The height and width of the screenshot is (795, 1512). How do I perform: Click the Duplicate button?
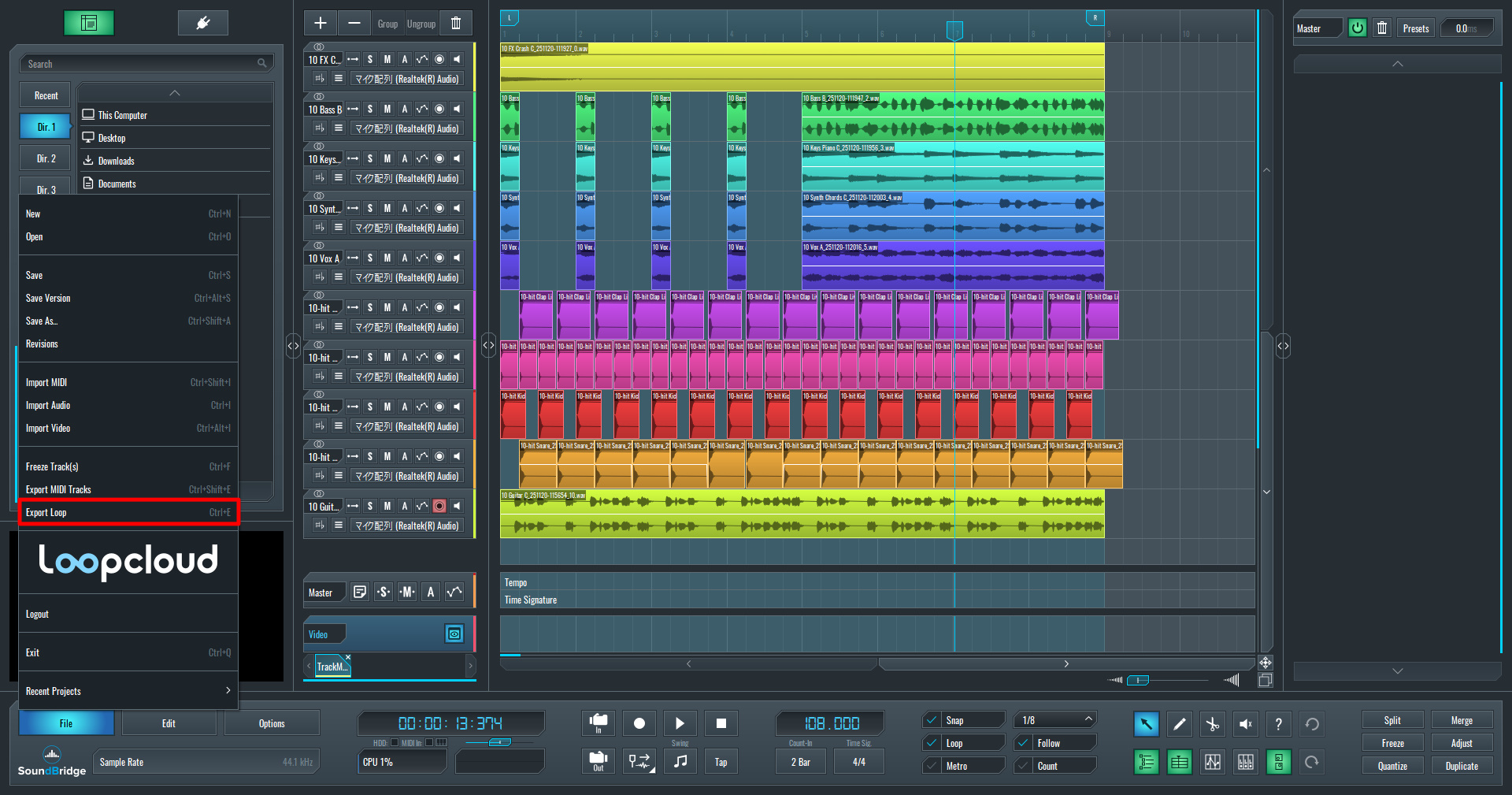1462,766
